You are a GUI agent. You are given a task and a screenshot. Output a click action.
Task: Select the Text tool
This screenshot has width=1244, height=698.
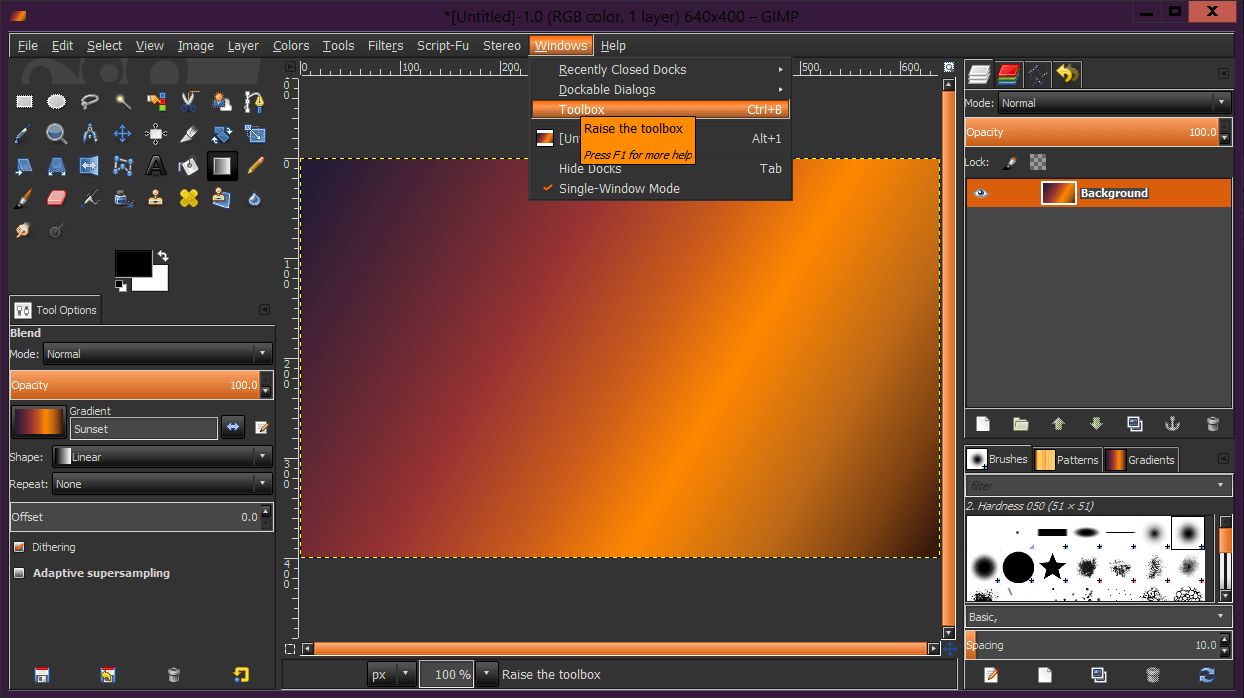tap(156, 165)
